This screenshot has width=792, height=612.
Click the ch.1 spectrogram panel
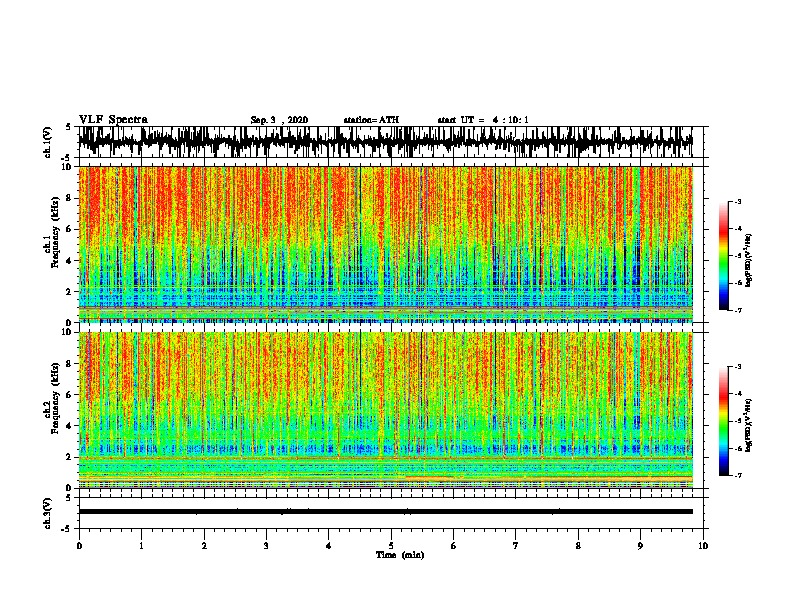point(385,244)
